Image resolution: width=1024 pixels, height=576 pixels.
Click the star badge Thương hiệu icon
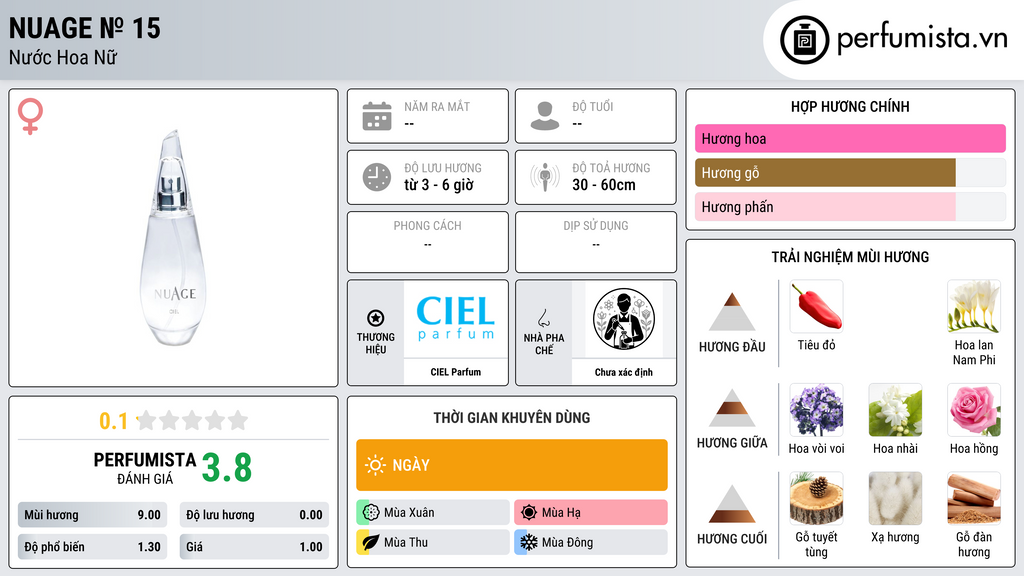tap(376, 318)
